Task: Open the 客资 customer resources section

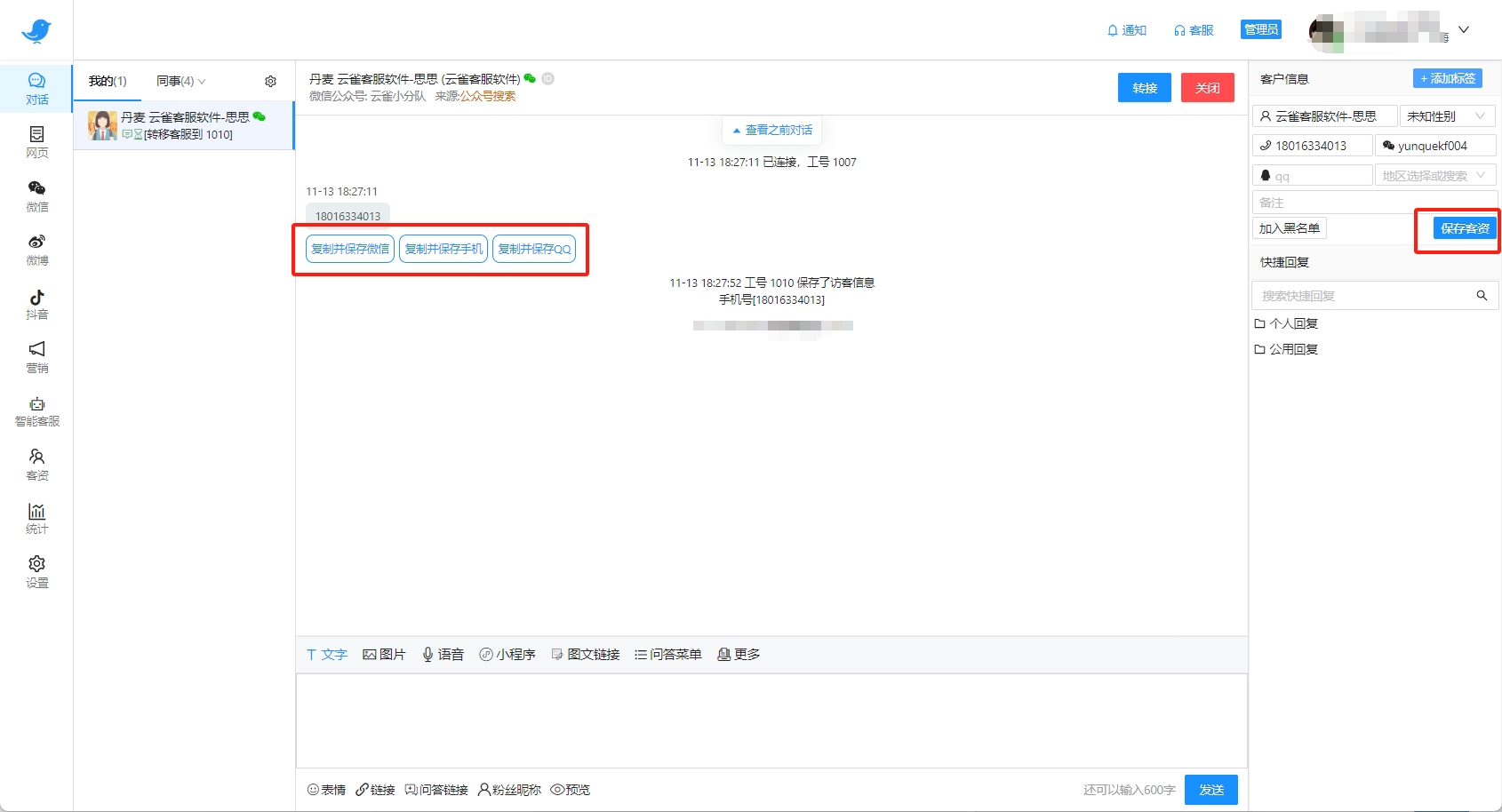Action: click(36, 465)
